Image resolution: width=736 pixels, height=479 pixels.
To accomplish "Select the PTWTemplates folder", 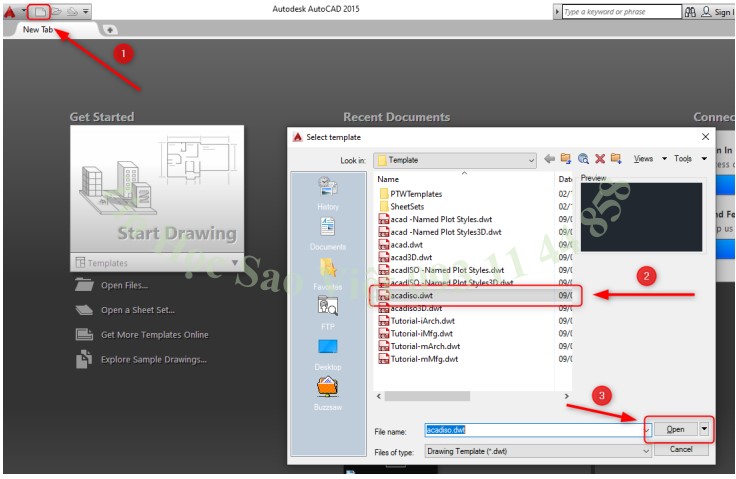I will 416,194.
